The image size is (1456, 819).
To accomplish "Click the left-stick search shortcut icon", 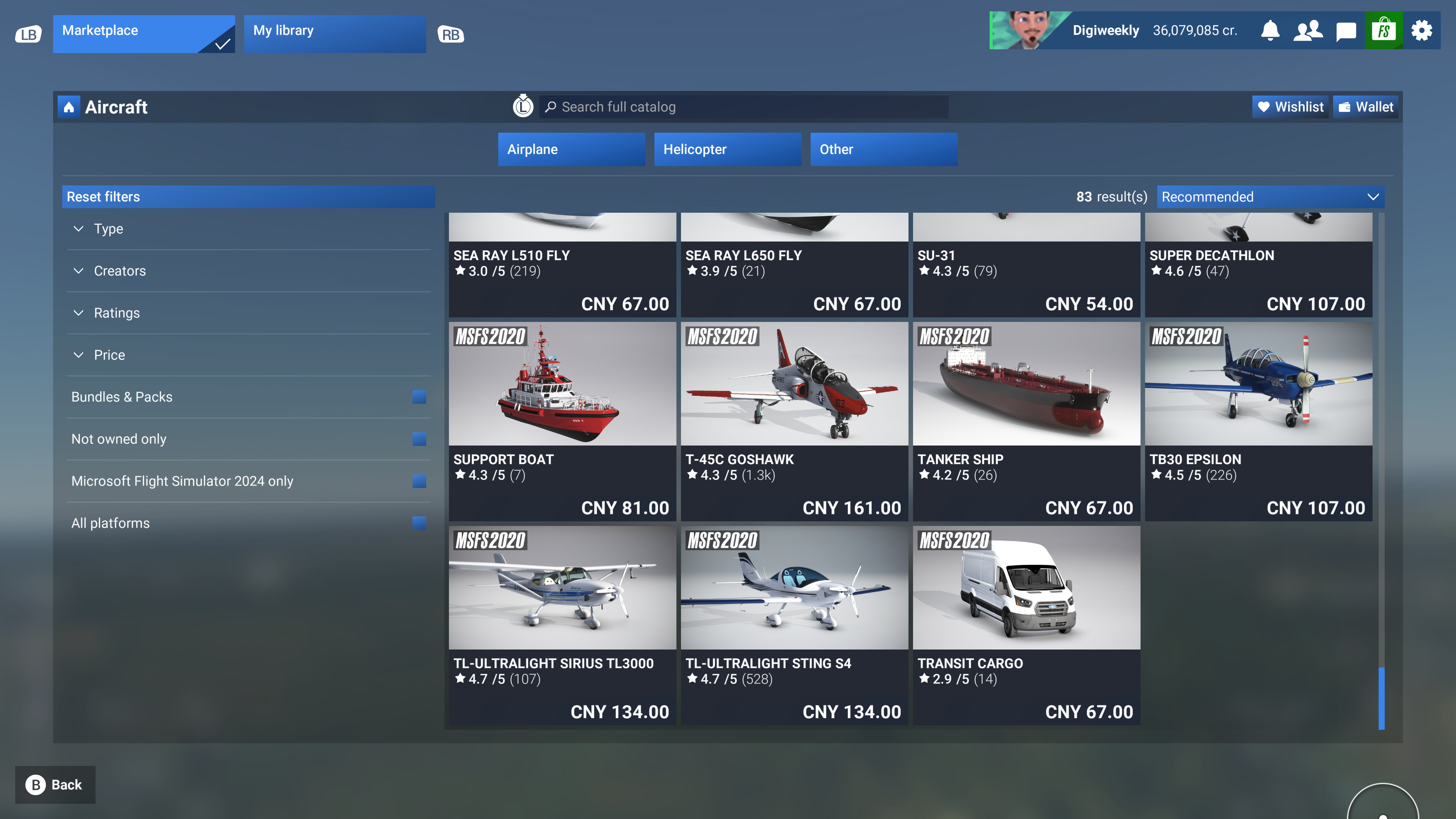I will pos(523,106).
